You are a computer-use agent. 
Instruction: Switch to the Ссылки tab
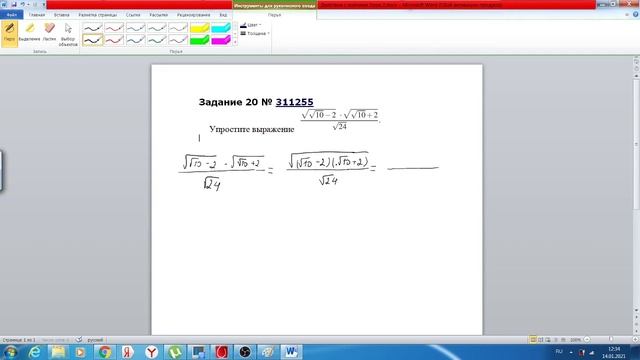tap(133, 15)
